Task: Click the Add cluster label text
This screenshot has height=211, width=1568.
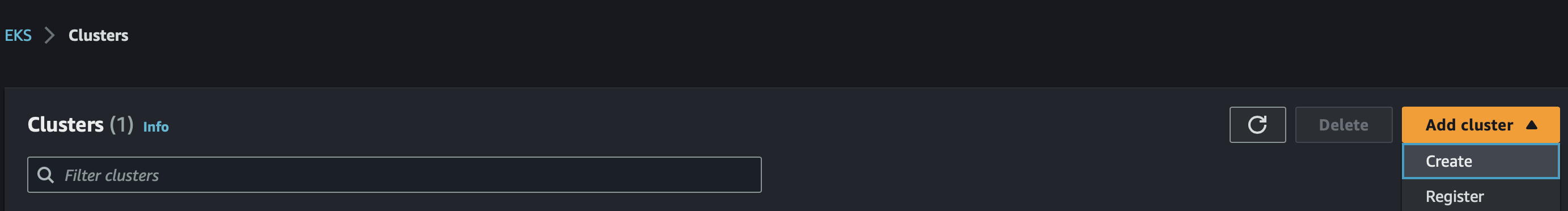Action: coord(1469,124)
